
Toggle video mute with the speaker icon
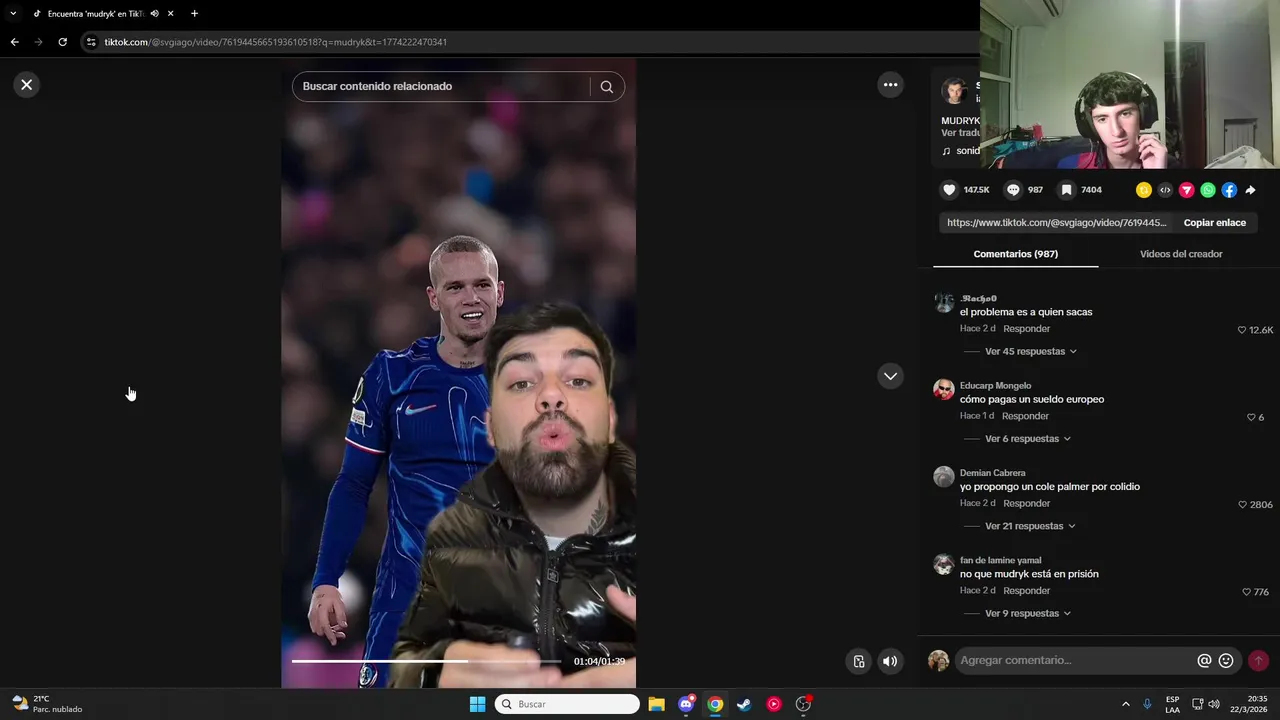pos(890,661)
